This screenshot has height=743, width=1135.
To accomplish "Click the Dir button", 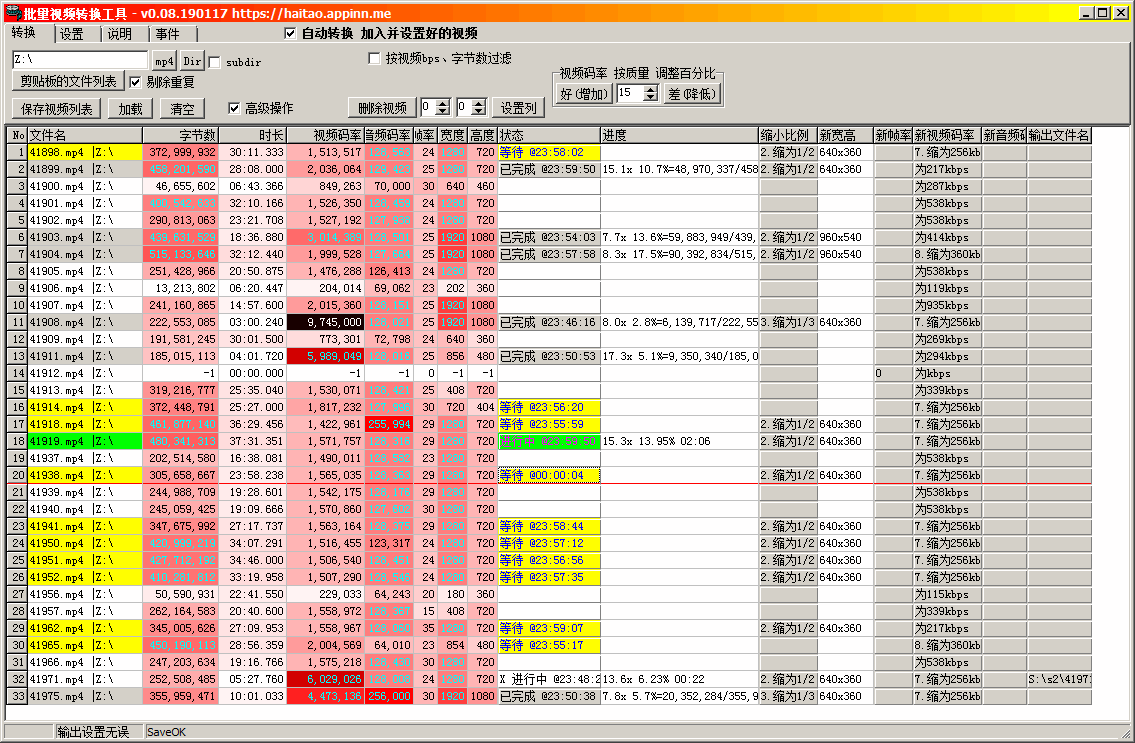I will click(x=192, y=61).
